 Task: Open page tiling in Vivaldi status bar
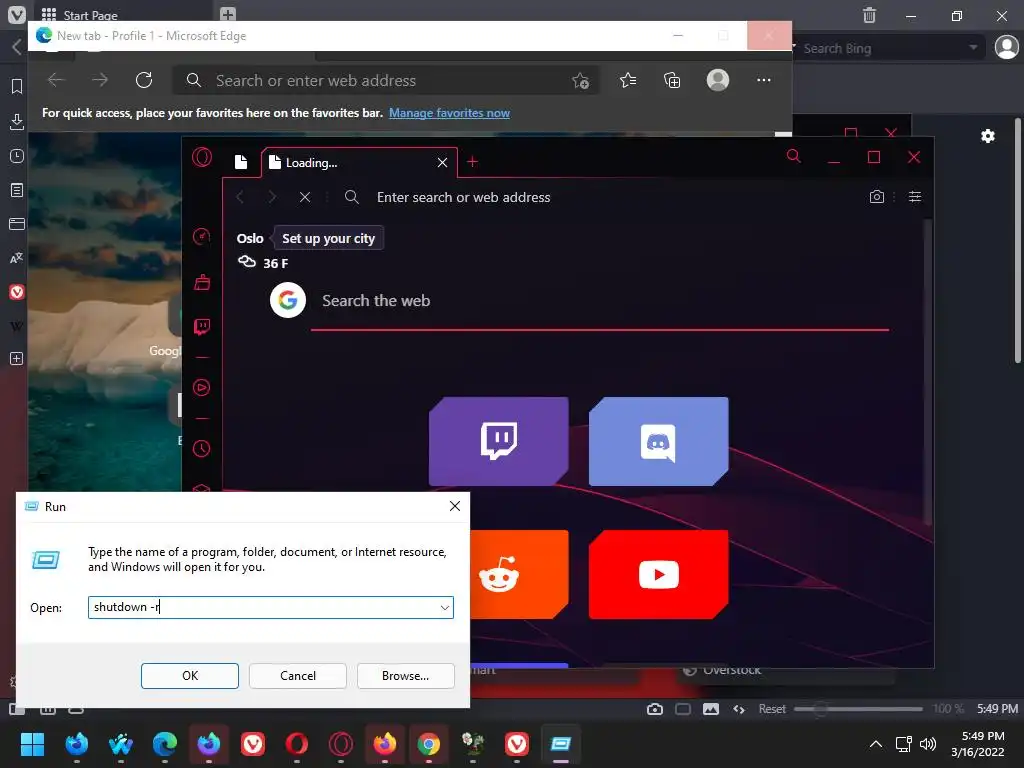(x=683, y=709)
